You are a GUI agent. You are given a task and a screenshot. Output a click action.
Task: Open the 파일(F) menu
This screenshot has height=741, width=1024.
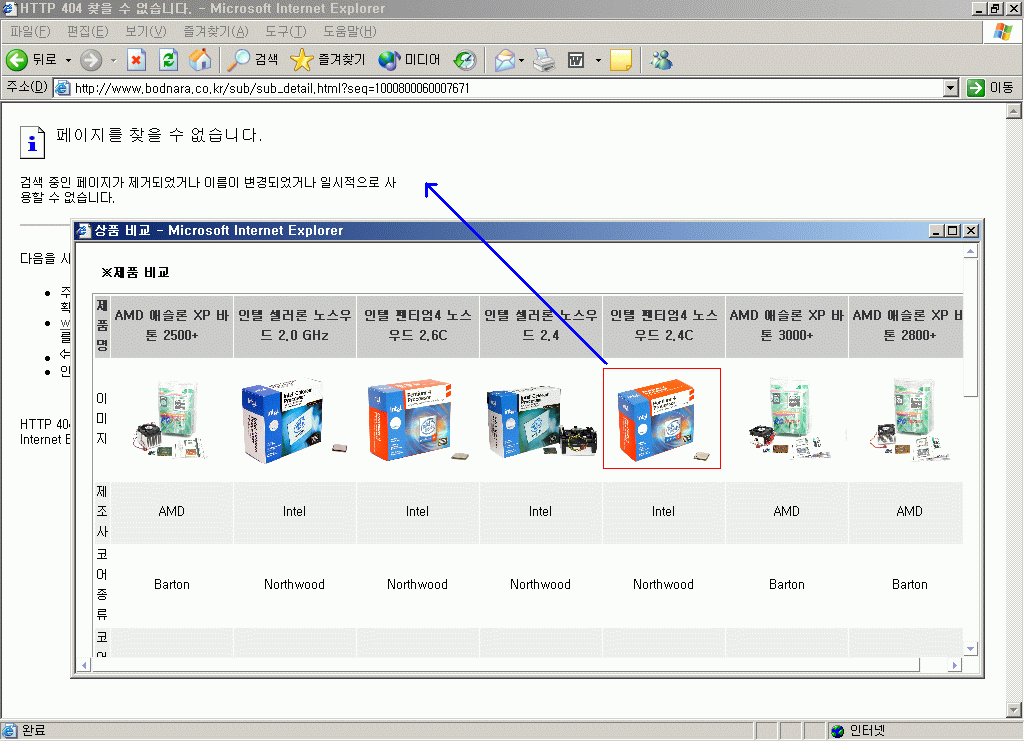(30, 31)
